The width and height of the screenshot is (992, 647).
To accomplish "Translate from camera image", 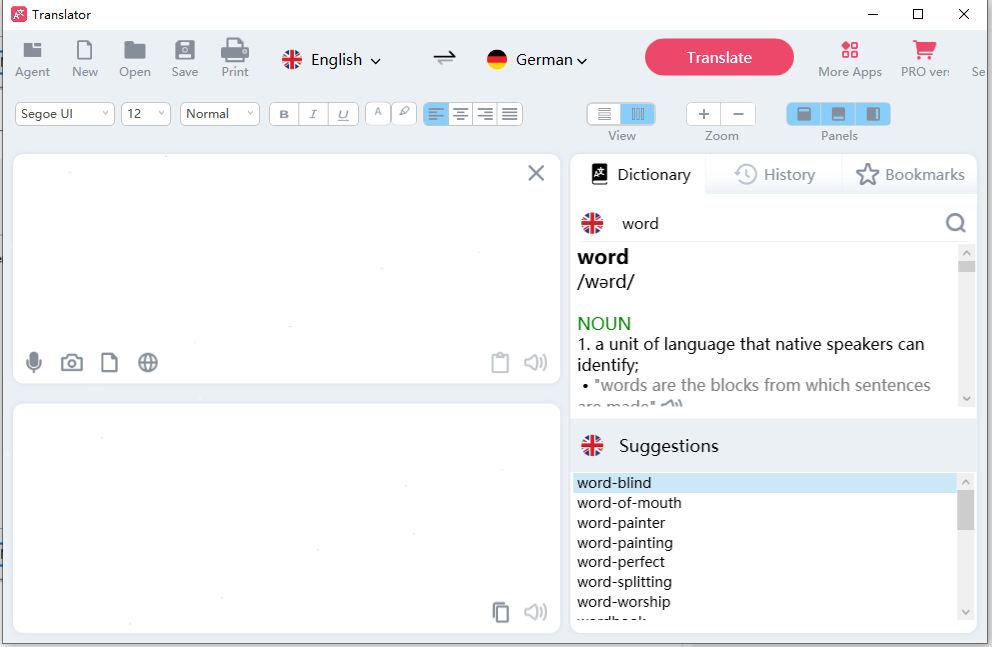I will point(71,362).
